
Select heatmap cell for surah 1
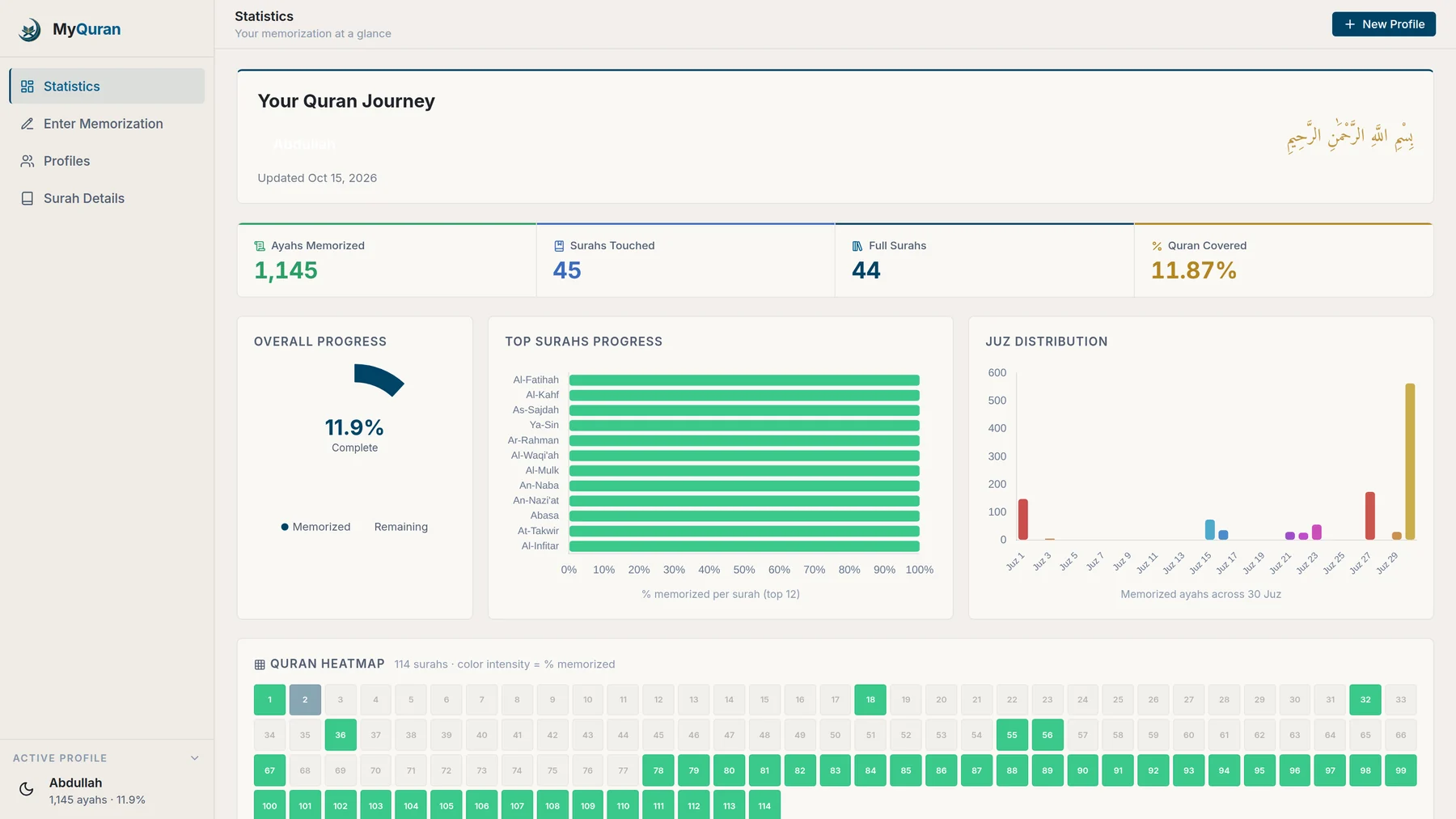pos(269,700)
